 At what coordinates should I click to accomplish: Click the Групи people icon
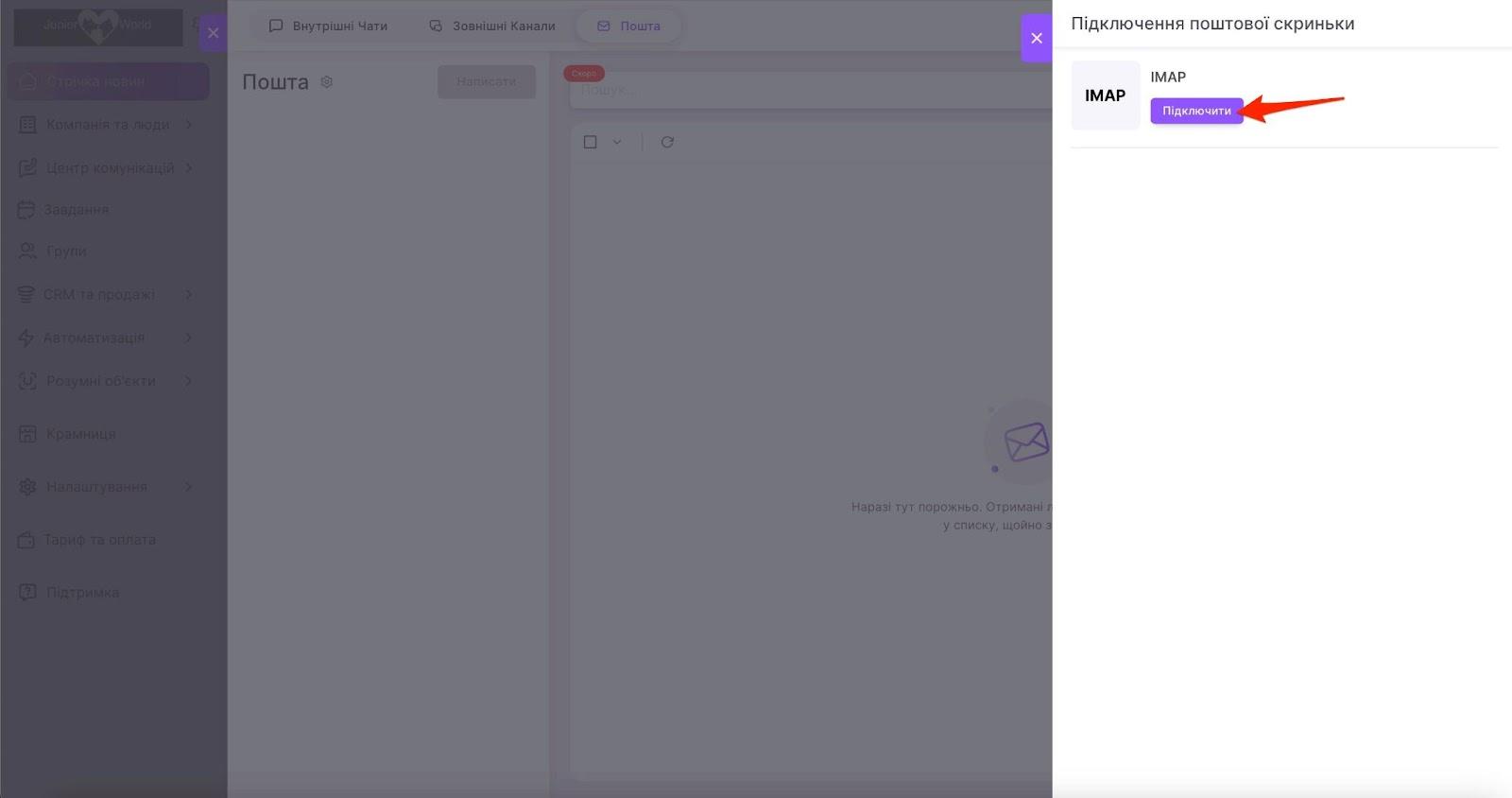point(28,251)
